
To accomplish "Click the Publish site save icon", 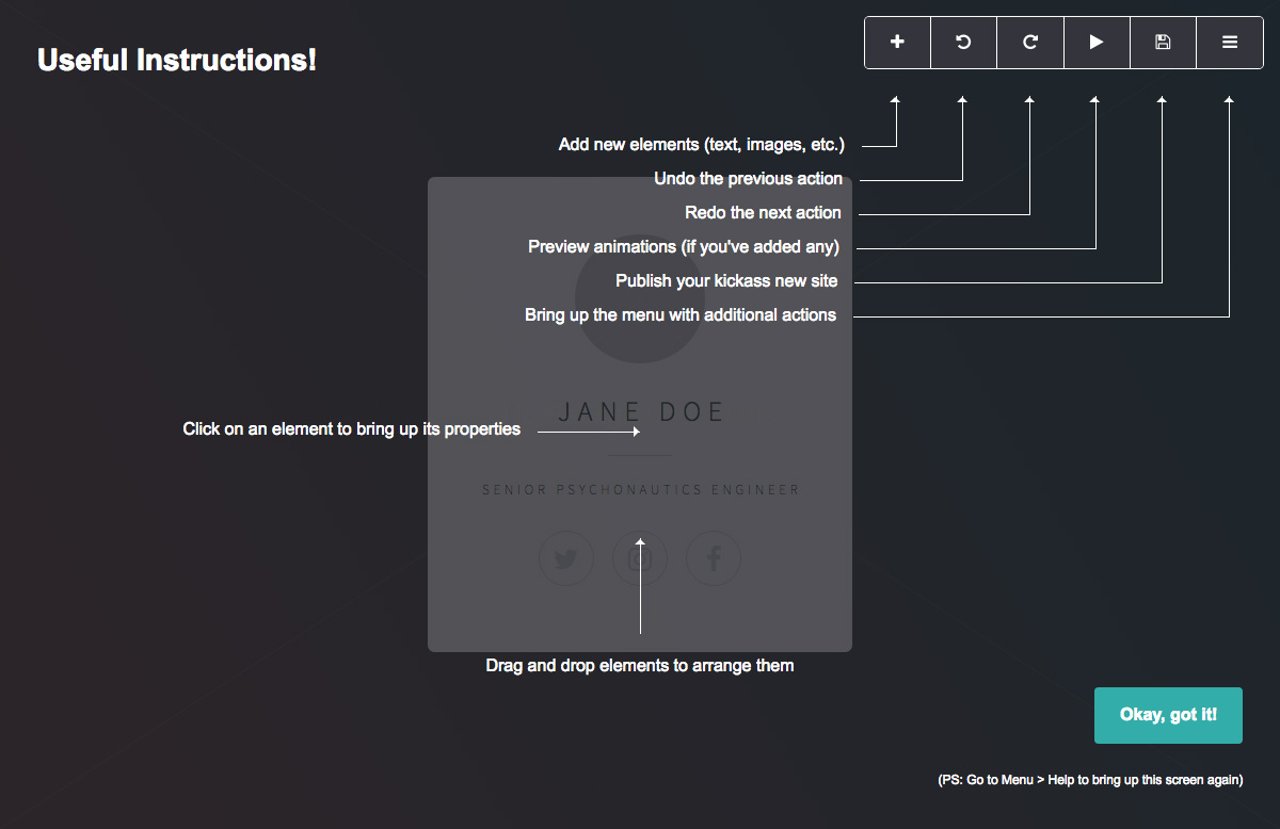I will tap(1163, 42).
